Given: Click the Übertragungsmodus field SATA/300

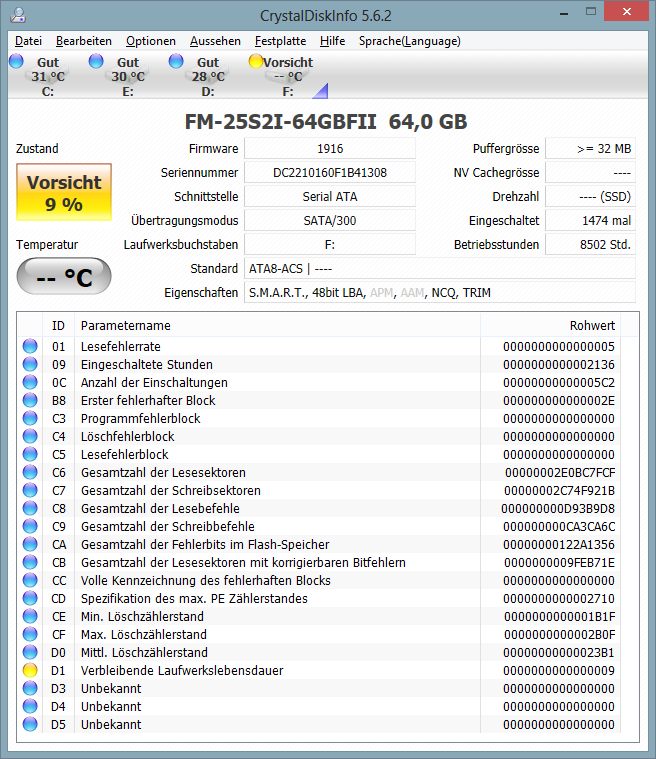Looking at the screenshot, I should point(330,221).
